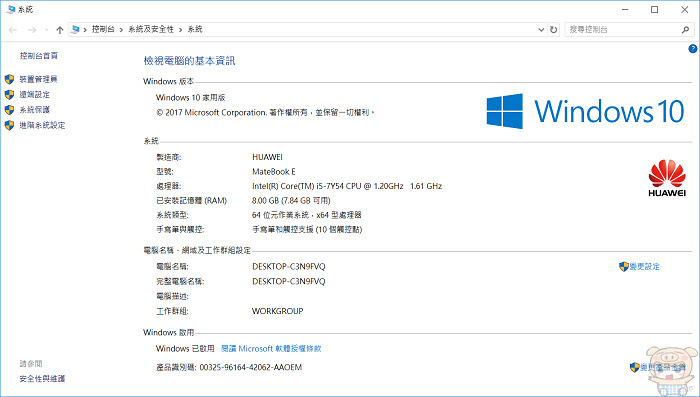
Task: Click the model value MateBook E
Action: pos(274,172)
